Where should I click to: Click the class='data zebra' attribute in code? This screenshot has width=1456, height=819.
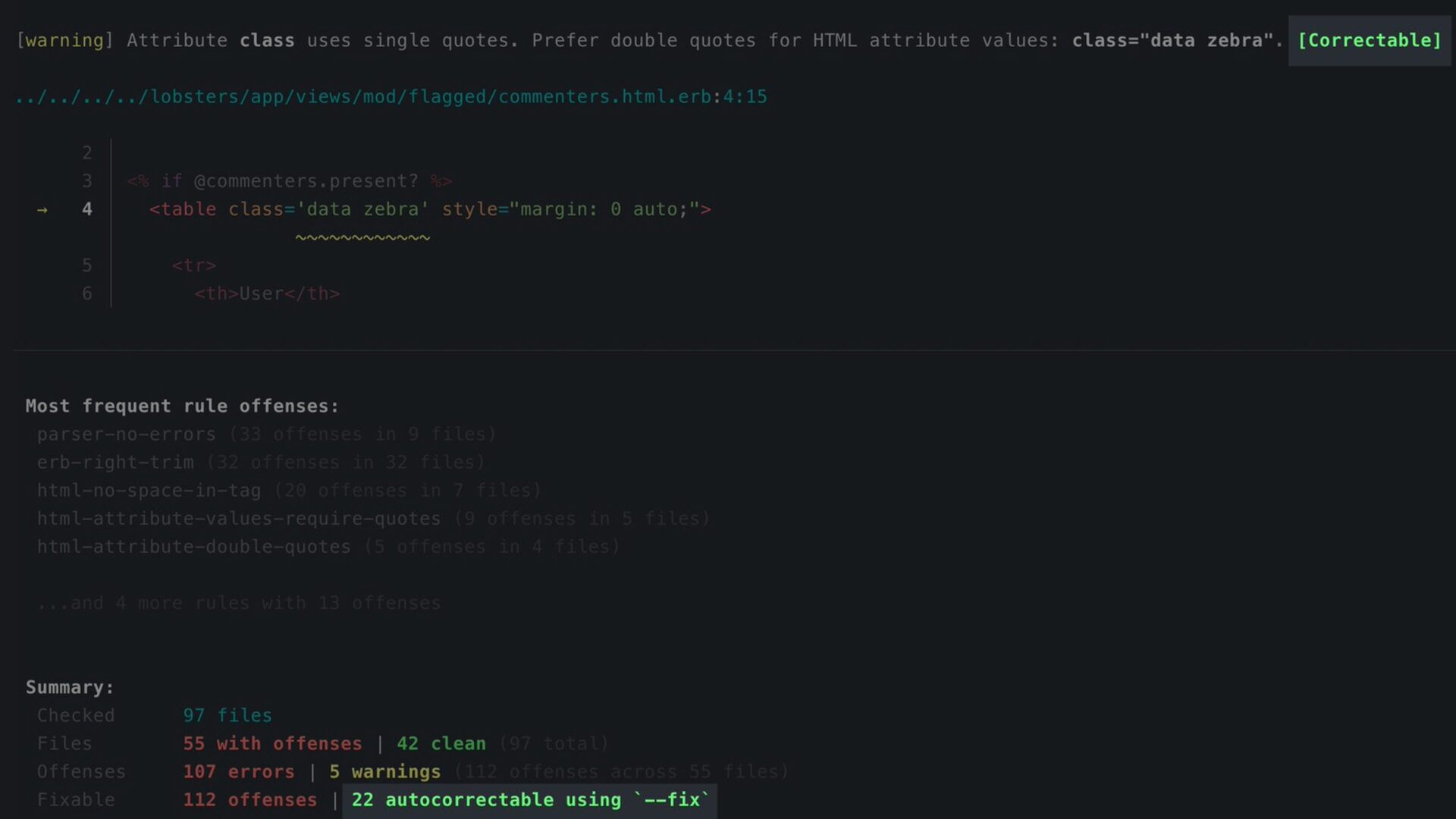pos(328,209)
